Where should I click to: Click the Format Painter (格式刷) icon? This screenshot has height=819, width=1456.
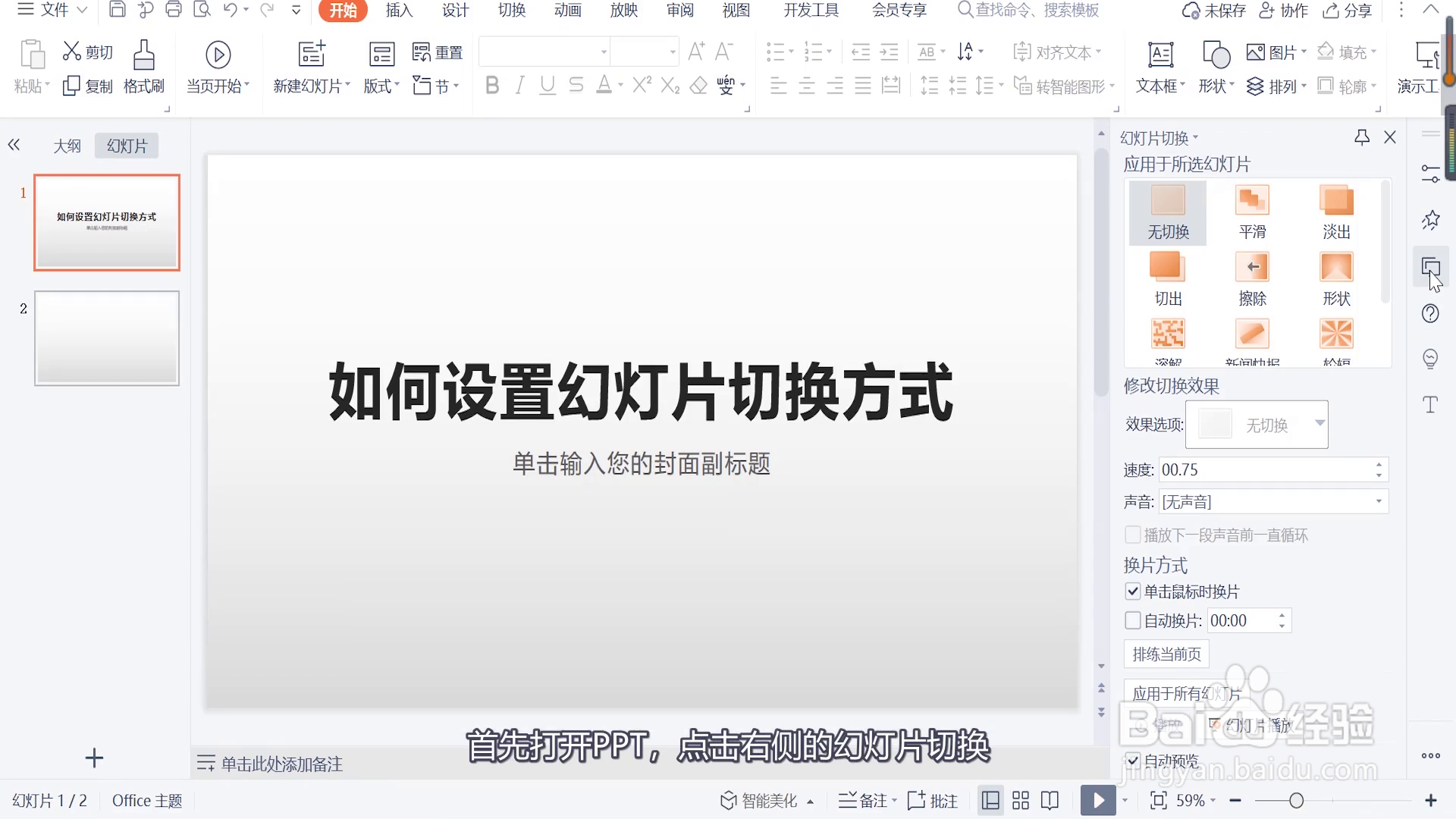143,55
